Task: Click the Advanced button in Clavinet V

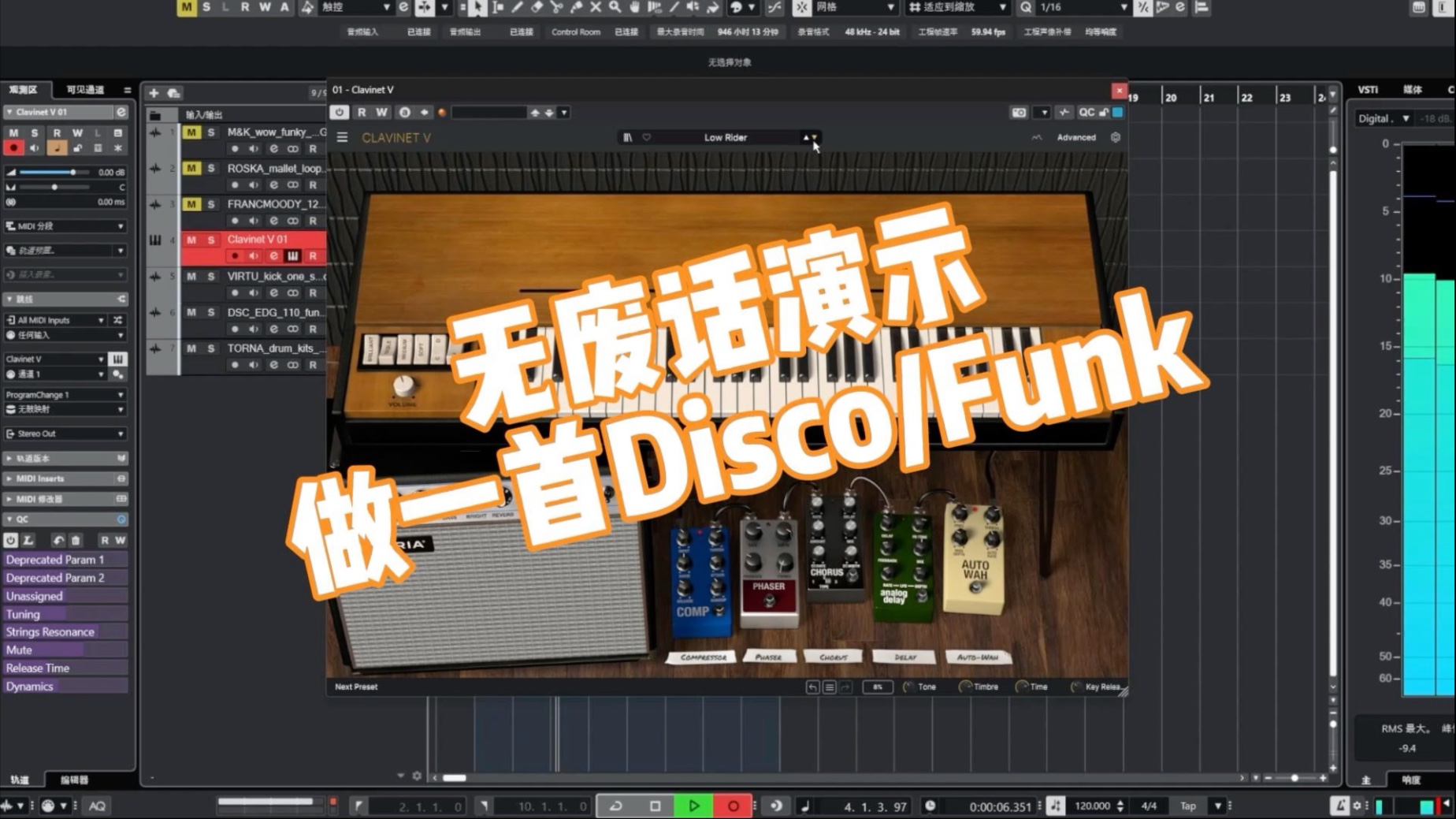Action: click(1075, 137)
